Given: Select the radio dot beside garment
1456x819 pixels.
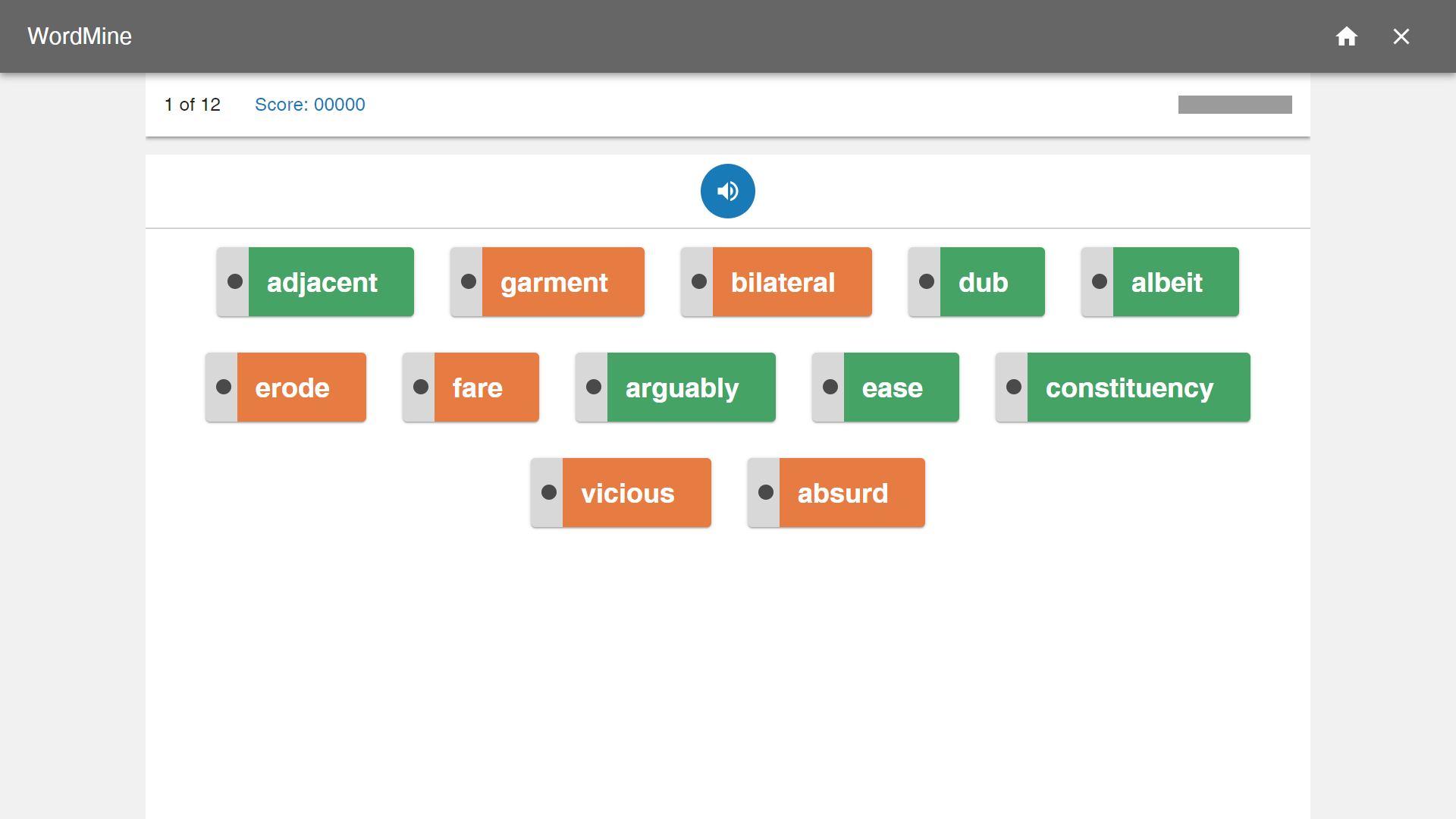Looking at the screenshot, I should 469,282.
